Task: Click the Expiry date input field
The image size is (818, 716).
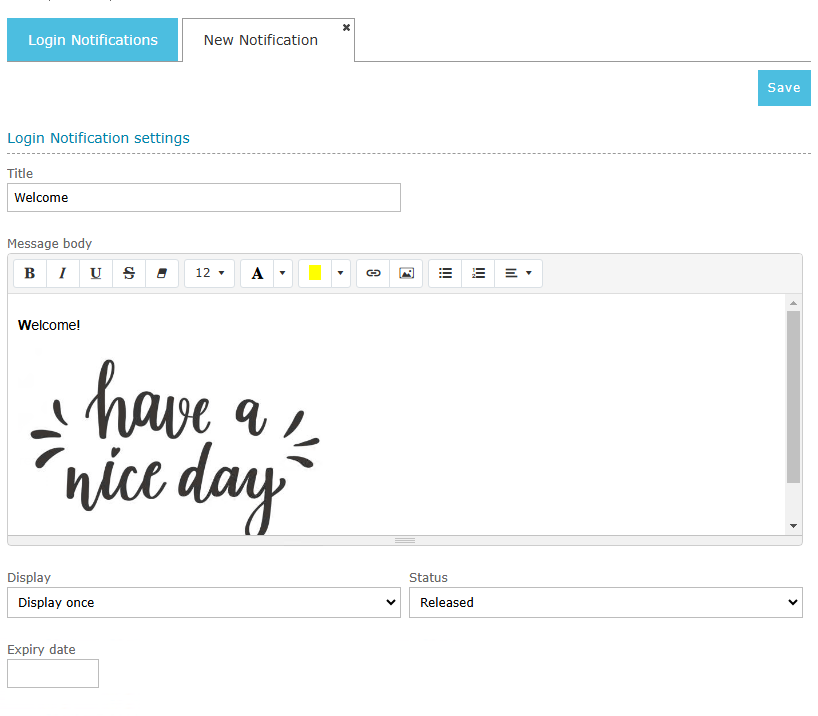Action: [x=53, y=673]
